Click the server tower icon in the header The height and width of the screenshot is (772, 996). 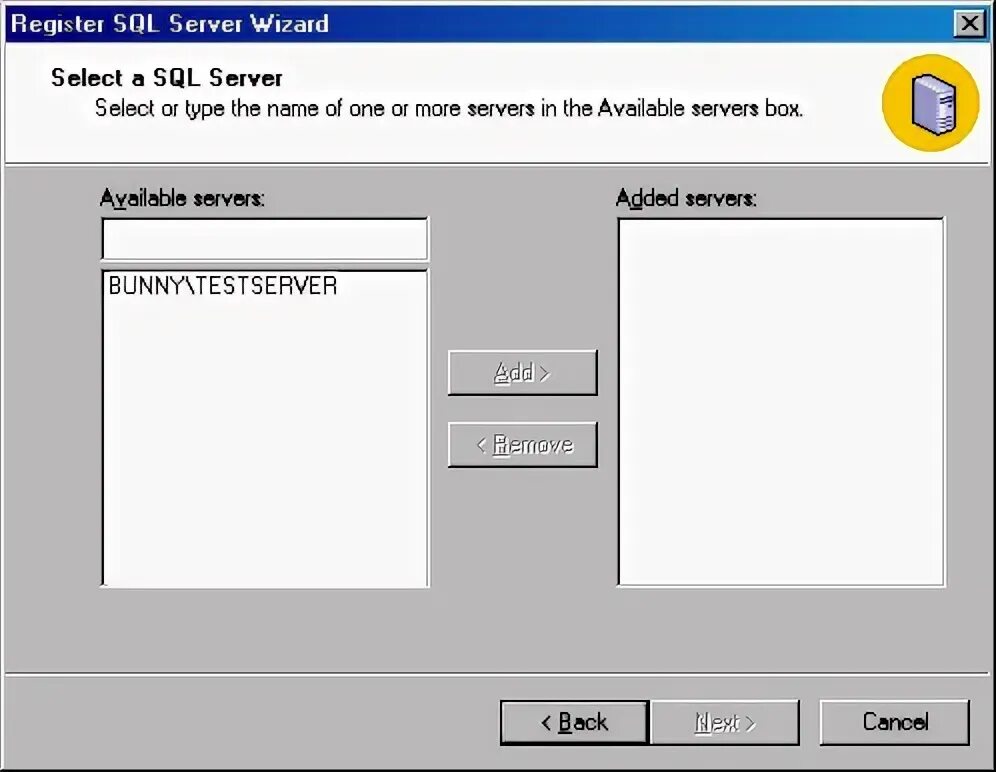coord(931,103)
